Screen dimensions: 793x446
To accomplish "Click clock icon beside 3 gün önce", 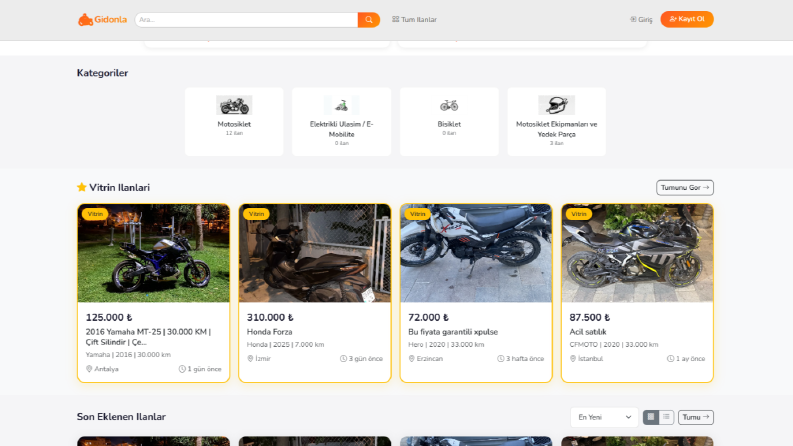I will [343, 359].
